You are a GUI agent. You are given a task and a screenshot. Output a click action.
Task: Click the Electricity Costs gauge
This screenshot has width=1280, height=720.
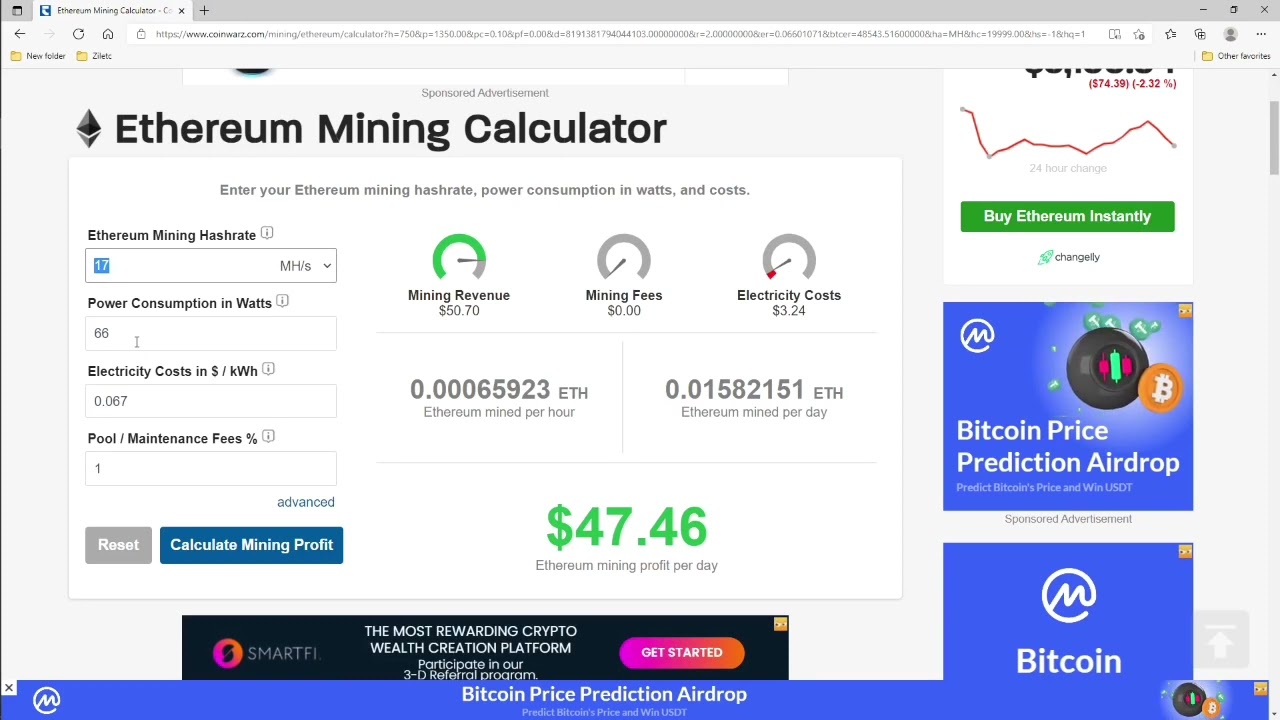coord(789,258)
